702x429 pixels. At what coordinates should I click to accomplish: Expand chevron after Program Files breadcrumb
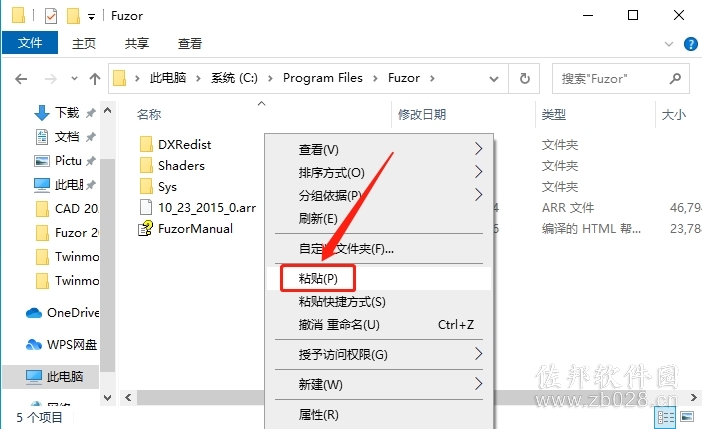click(x=375, y=79)
